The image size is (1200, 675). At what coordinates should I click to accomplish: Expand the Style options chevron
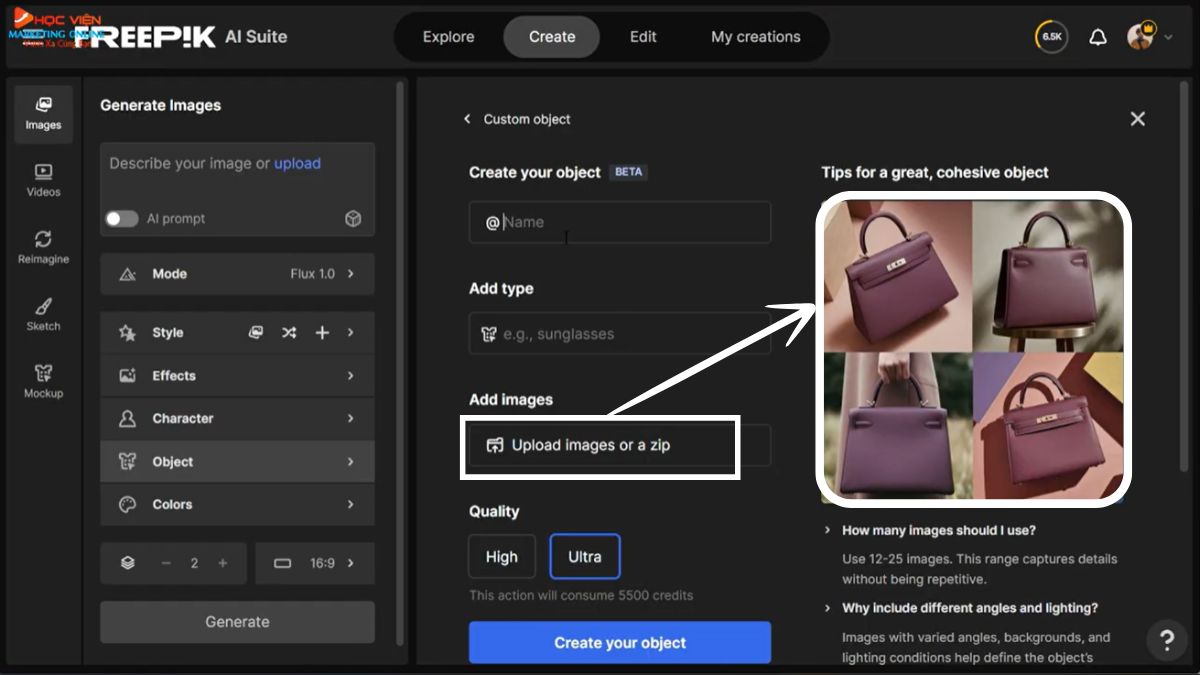click(351, 333)
